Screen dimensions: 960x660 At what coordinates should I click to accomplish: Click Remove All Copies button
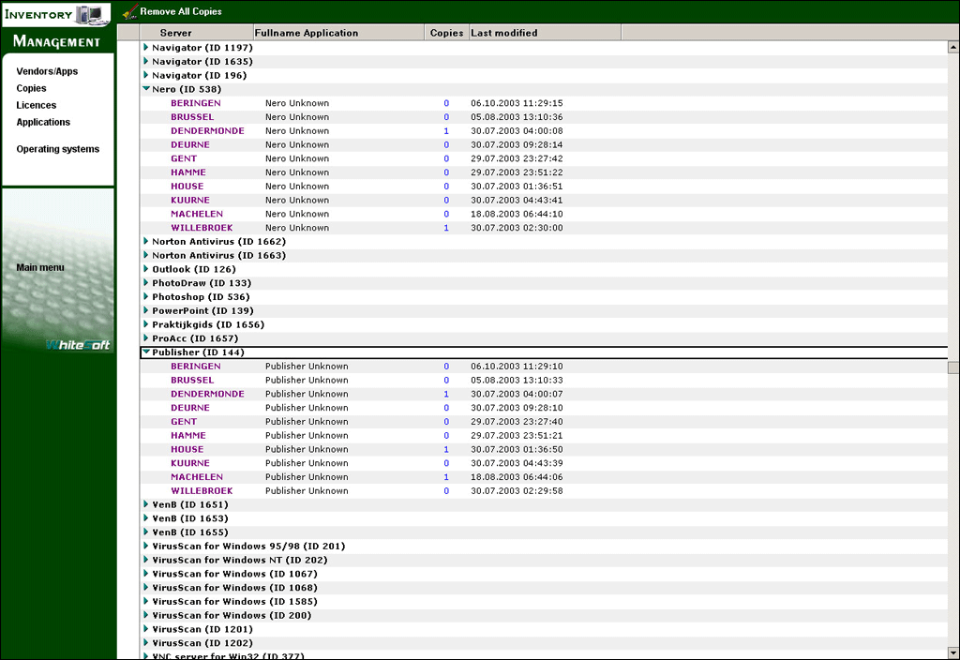click(180, 12)
